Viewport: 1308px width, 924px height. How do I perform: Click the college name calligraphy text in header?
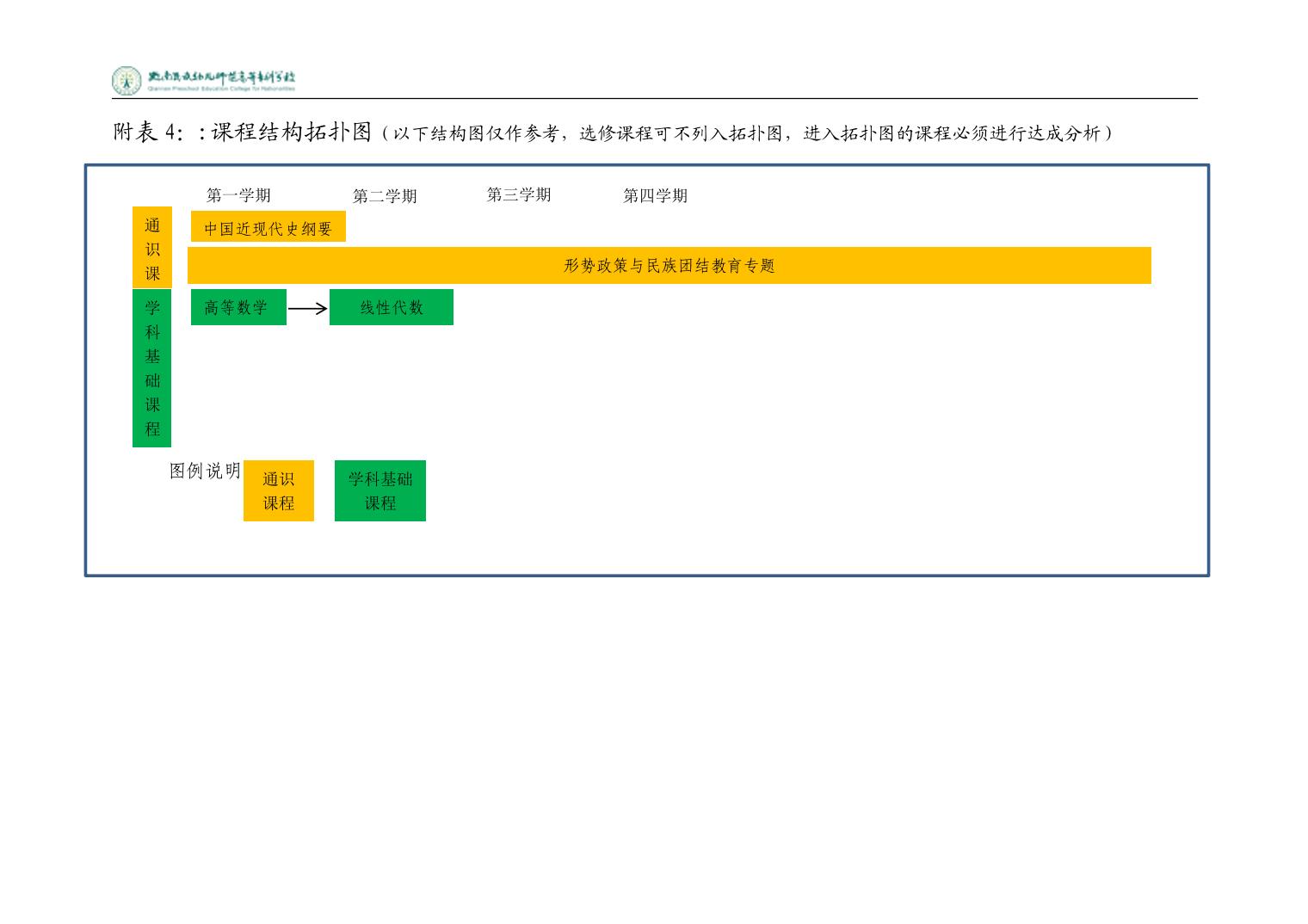[x=222, y=79]
